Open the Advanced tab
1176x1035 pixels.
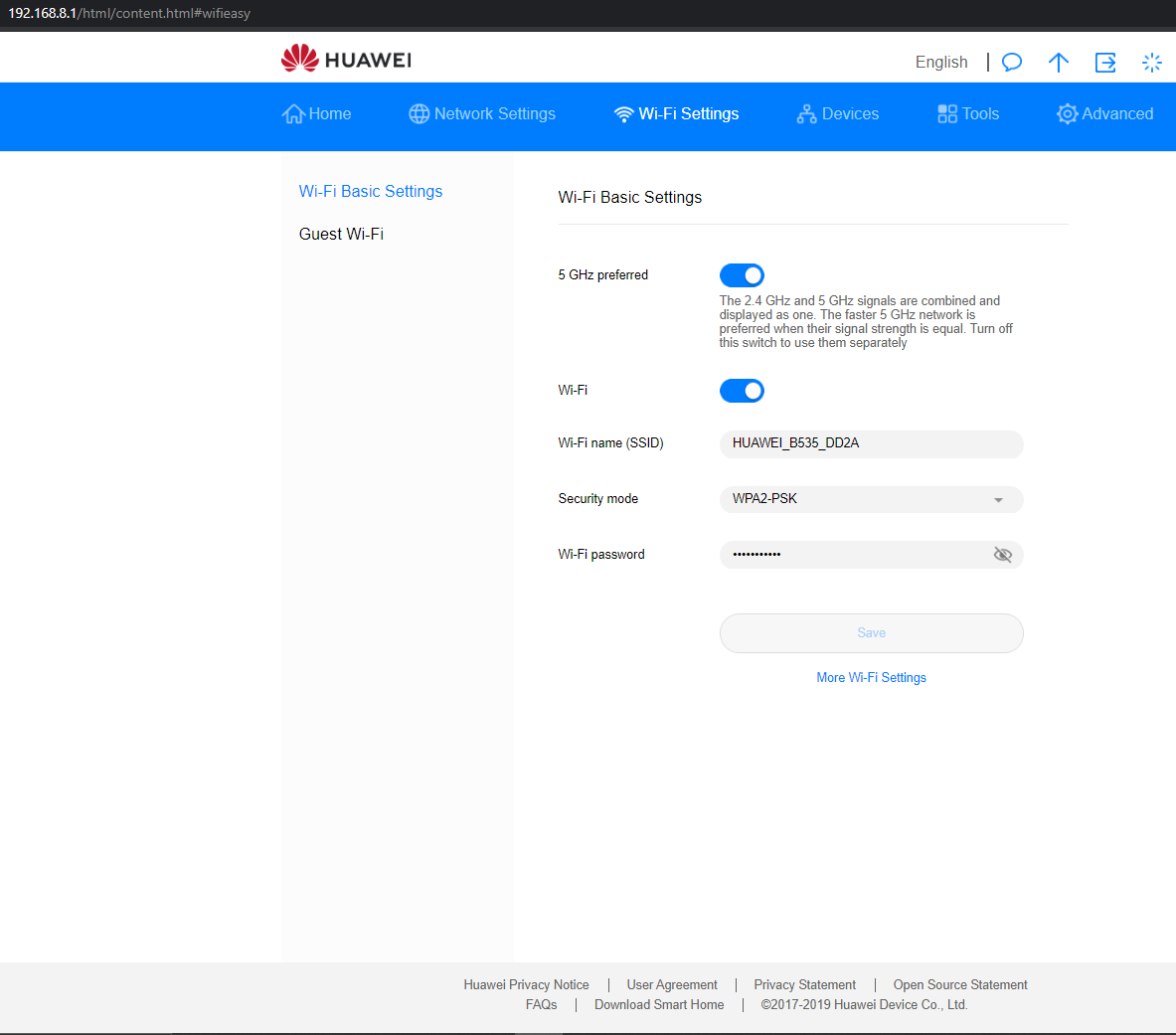pos(1104,114)
